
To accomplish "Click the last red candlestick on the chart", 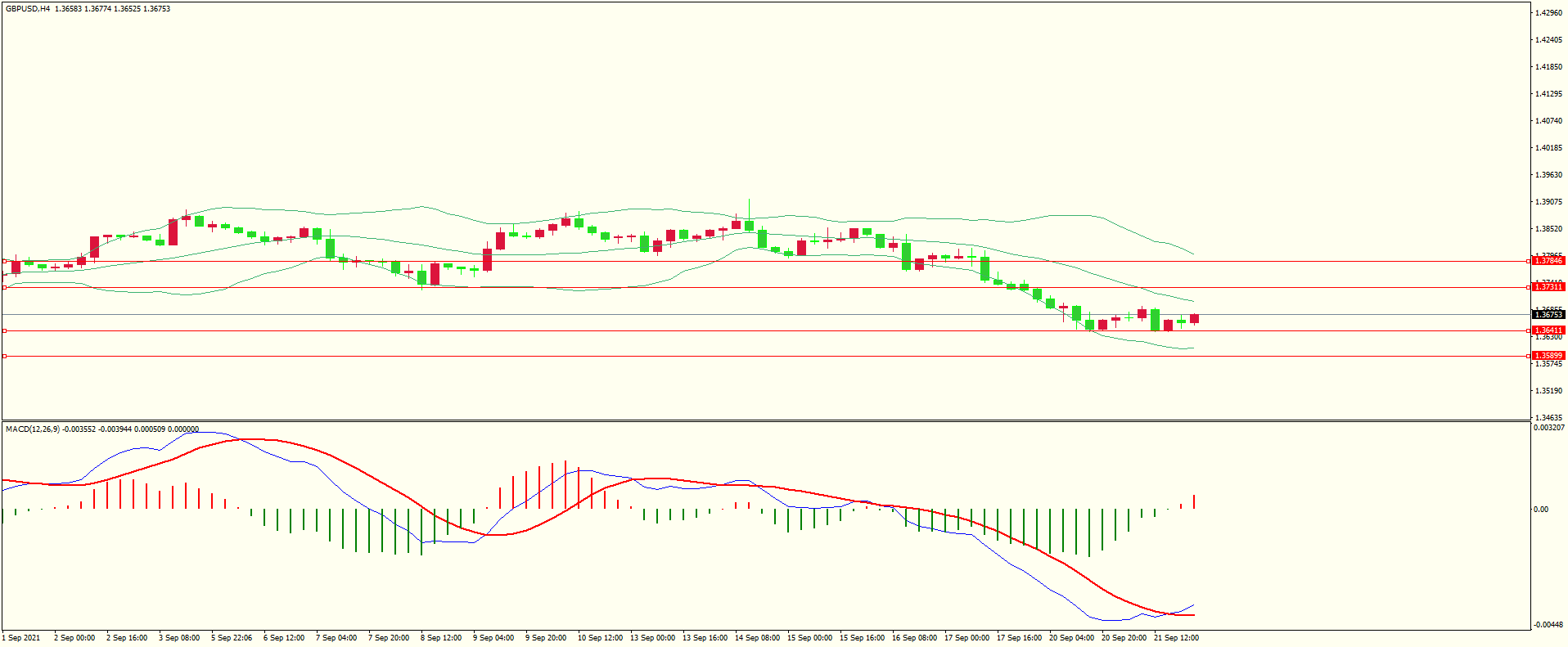I will 1195,319.
